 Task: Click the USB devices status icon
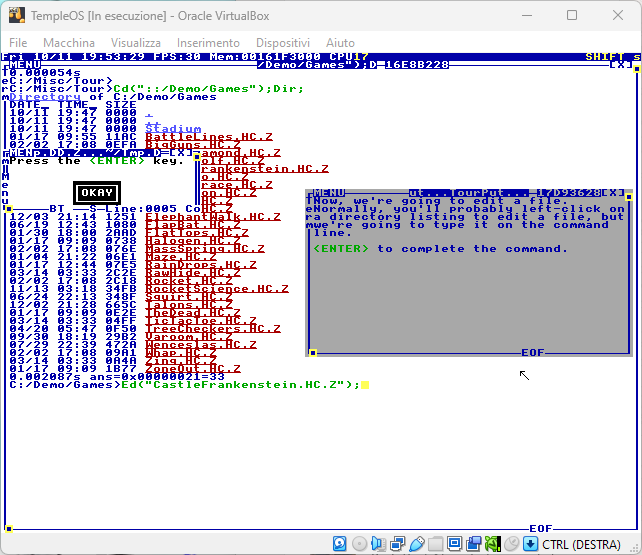(x=417, y=544)
